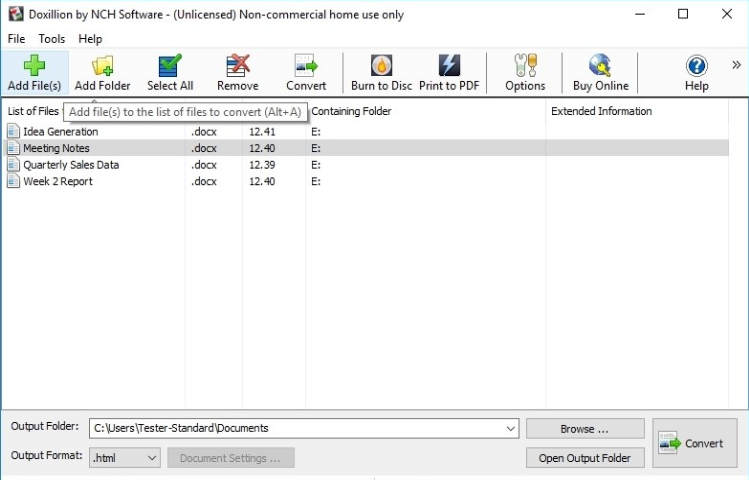Click the Browse ... button
This screenshot has height=480, width=749.
[585, 429]
